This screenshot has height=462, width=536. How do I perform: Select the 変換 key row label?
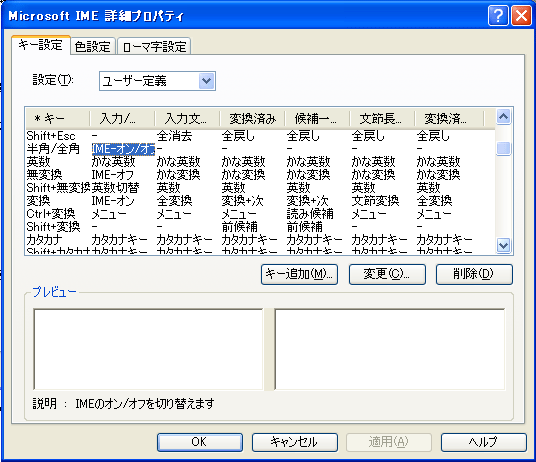click(38, 201)
